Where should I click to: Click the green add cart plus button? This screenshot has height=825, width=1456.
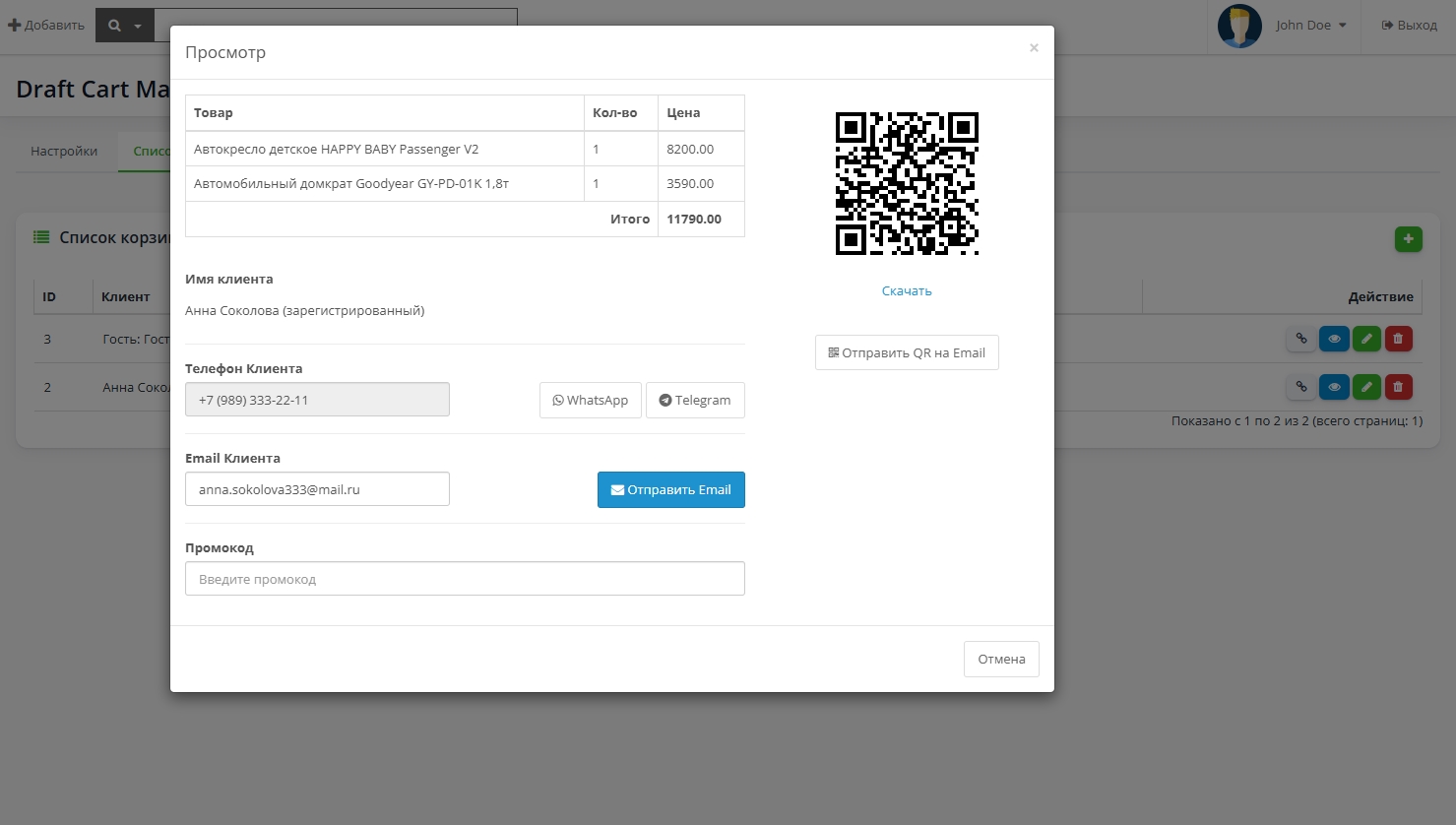point(1408,239)
